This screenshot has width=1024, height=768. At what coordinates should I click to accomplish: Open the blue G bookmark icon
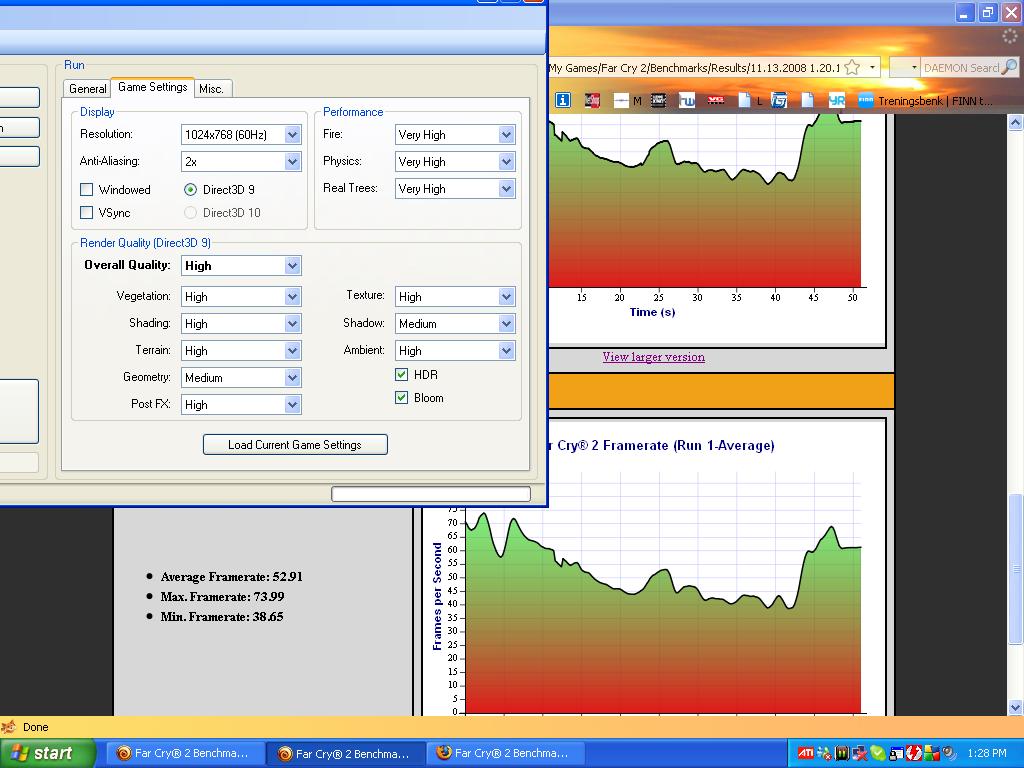coord(778,100)
